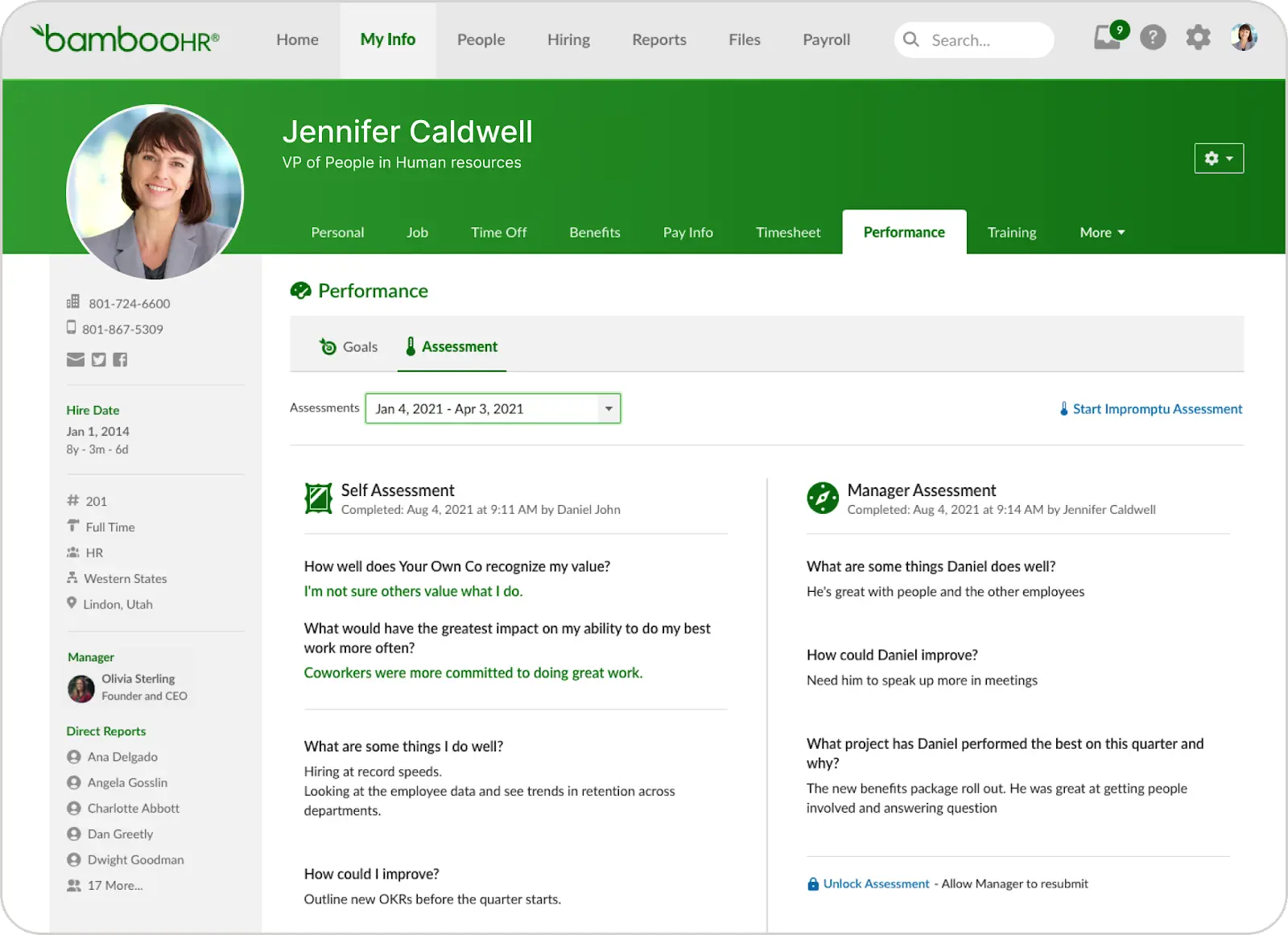
Task: Open the Files menu
Action: [745, 39]
